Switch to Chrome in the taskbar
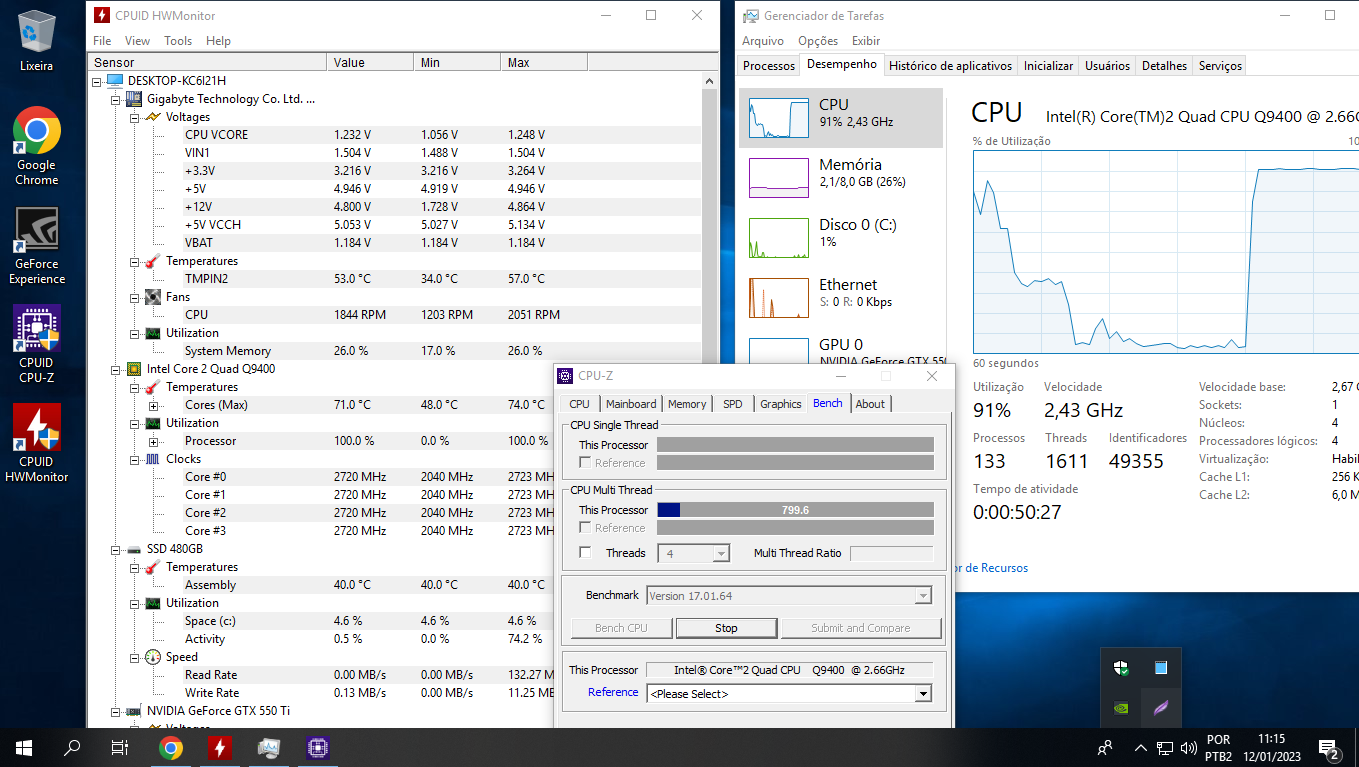This screenshot has width=1359, height=767. [171, 747]
